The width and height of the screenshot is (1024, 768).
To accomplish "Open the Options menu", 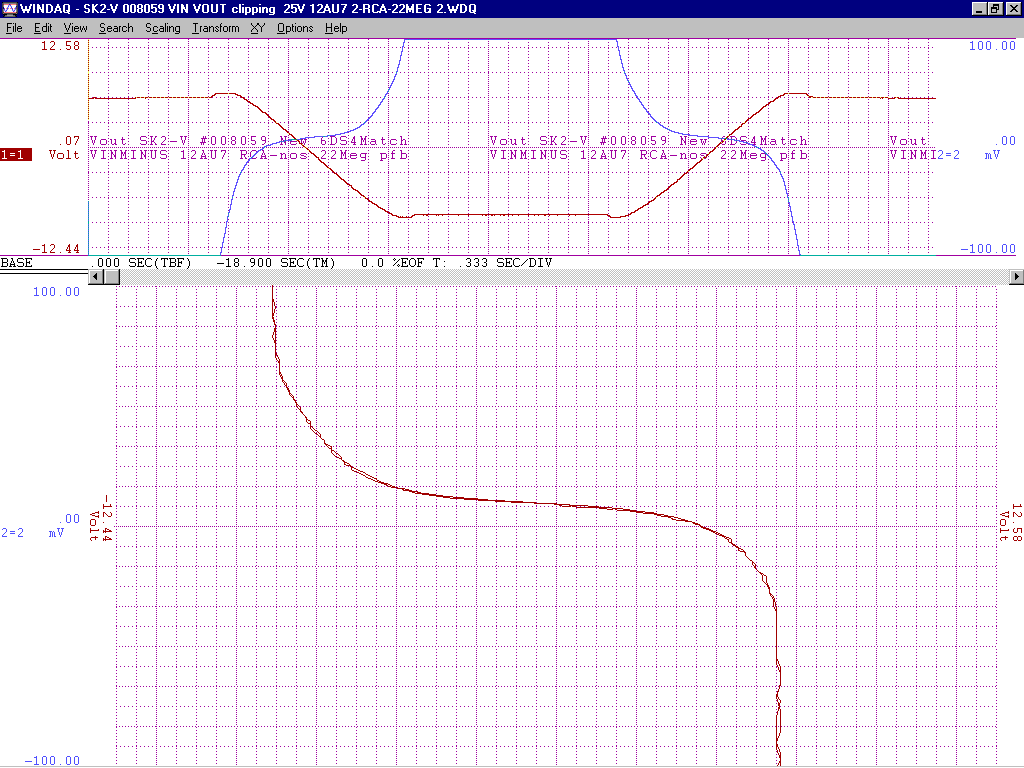I will (295, 28).
